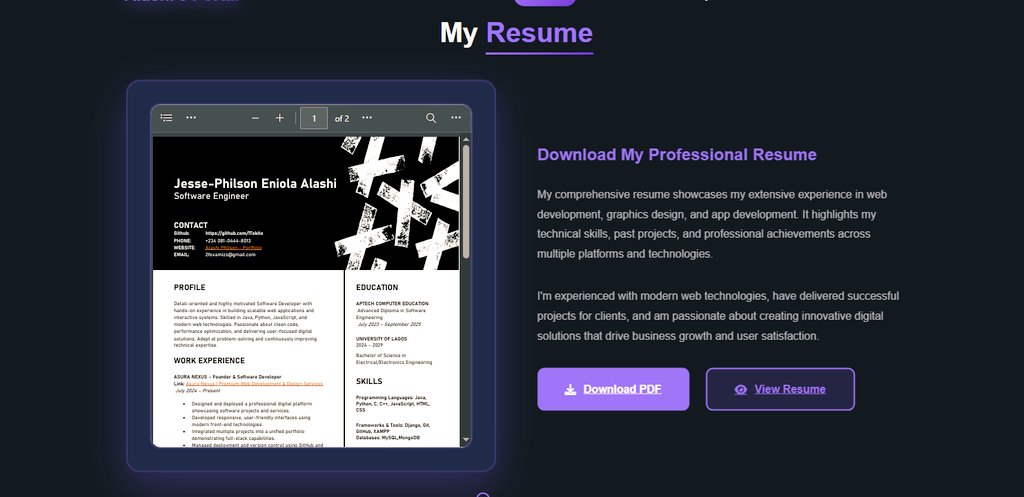Click the "SKILLS" heading in the resume
Viewport: 1024px width, 497px height.
click(369, 381)
